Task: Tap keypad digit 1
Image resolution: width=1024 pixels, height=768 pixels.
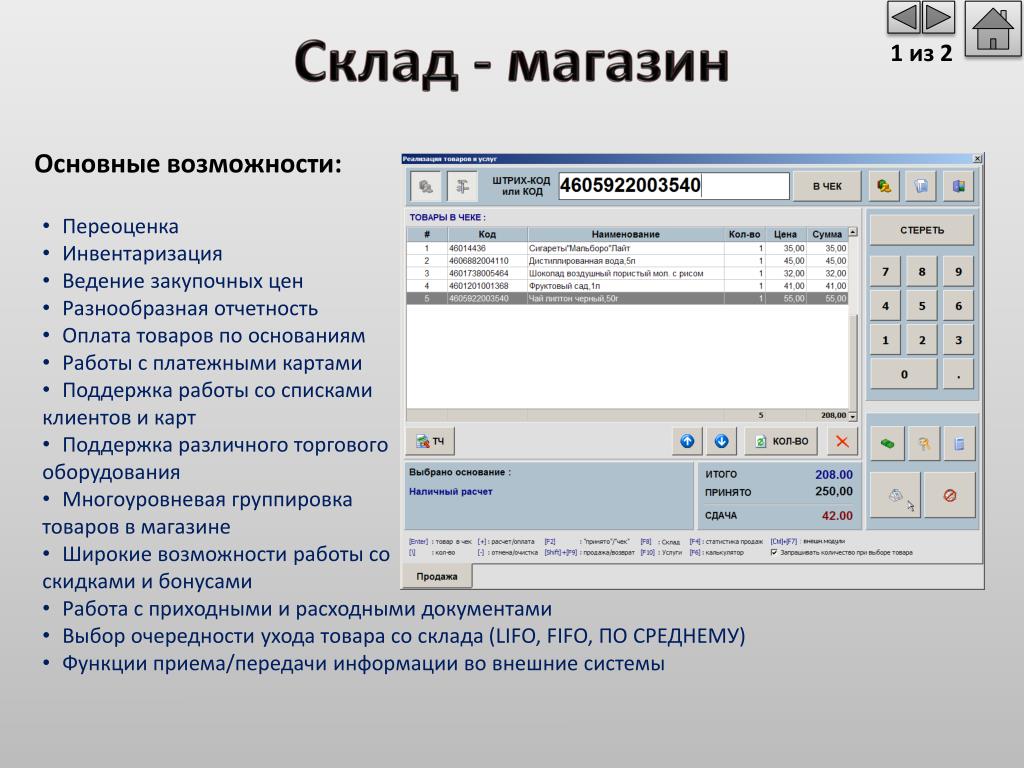Action: tap(886, 340)
